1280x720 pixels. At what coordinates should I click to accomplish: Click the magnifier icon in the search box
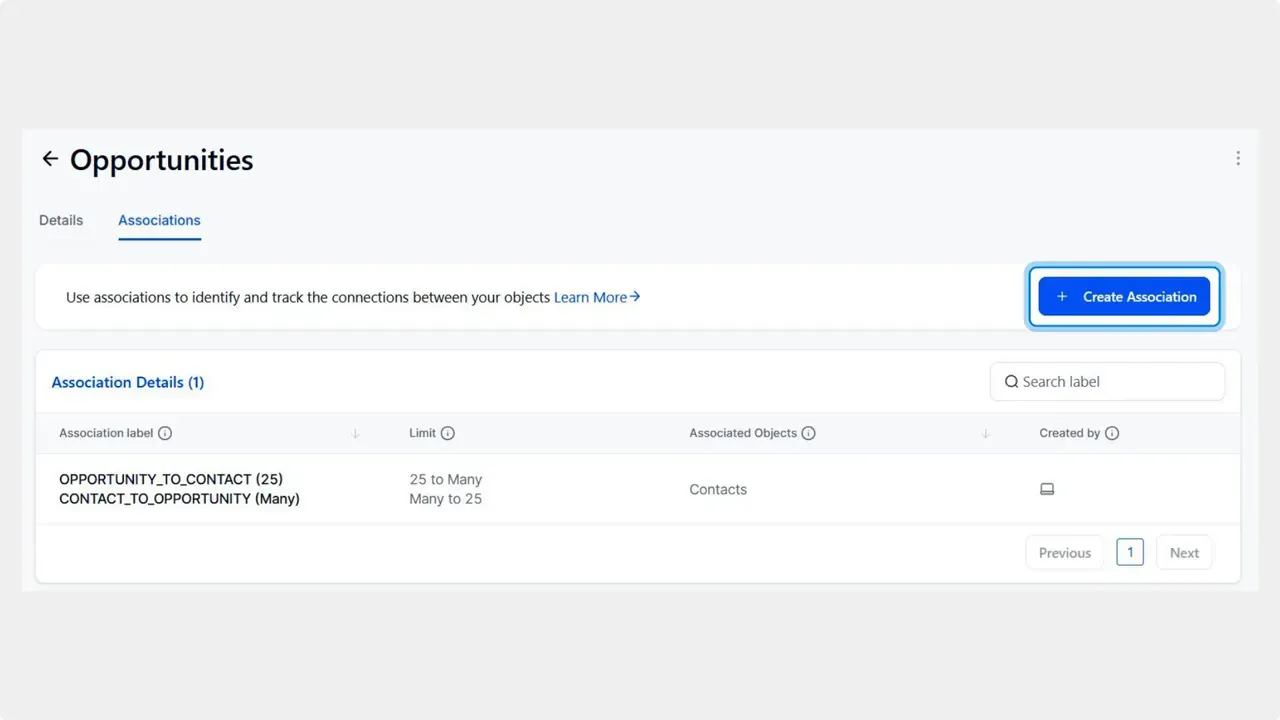click(1011, 382)
